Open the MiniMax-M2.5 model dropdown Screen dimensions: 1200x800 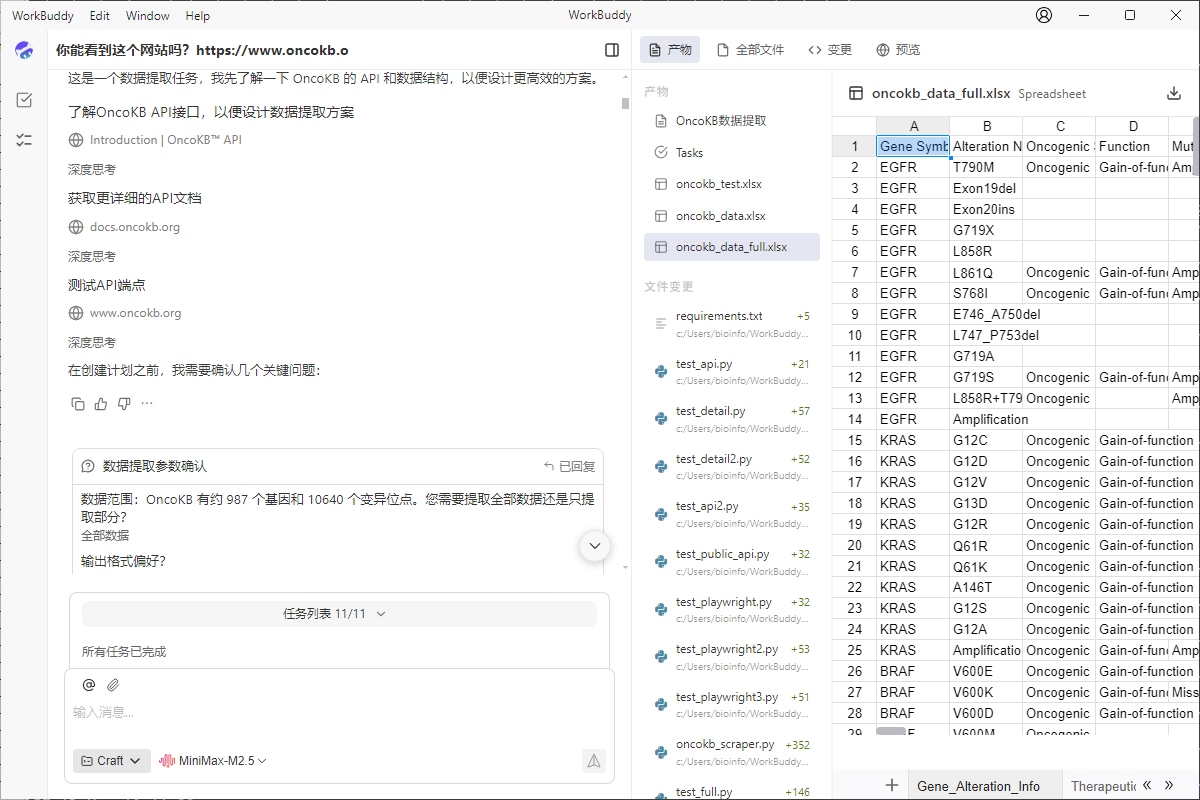coord(214,761)
